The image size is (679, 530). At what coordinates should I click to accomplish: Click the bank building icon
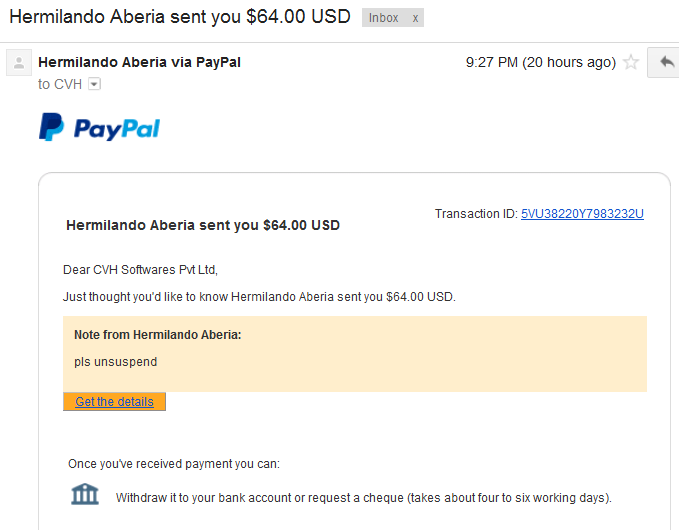click(x=85, y=494)
